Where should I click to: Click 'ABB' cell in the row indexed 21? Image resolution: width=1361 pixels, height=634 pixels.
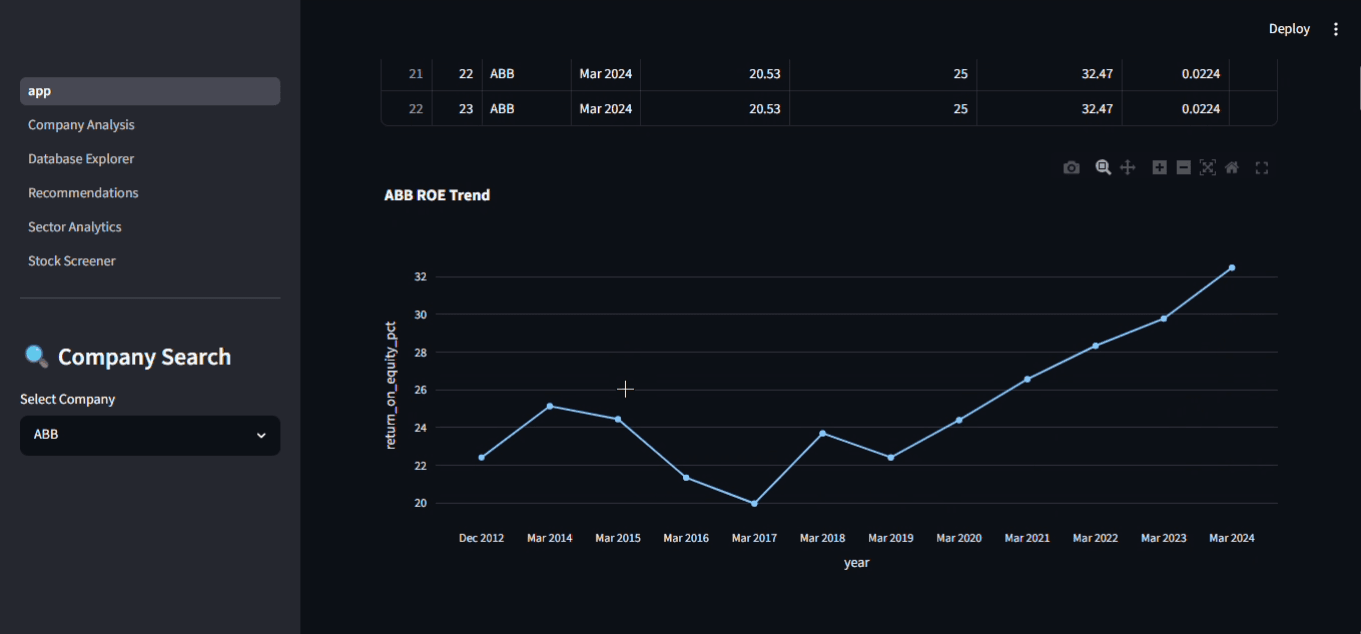point(526,74)
